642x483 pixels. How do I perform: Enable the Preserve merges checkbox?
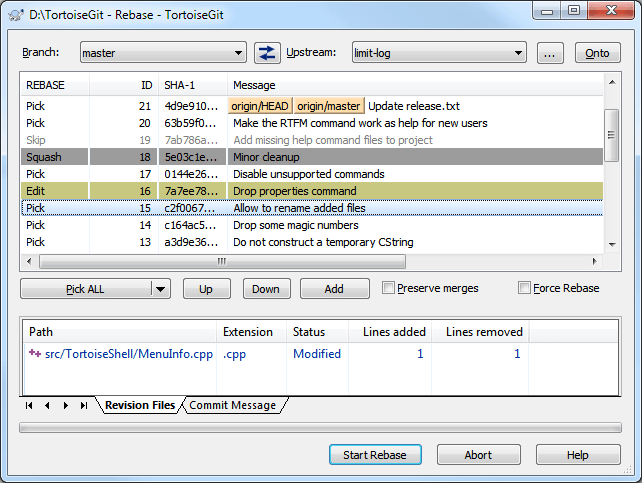point(388,288)
